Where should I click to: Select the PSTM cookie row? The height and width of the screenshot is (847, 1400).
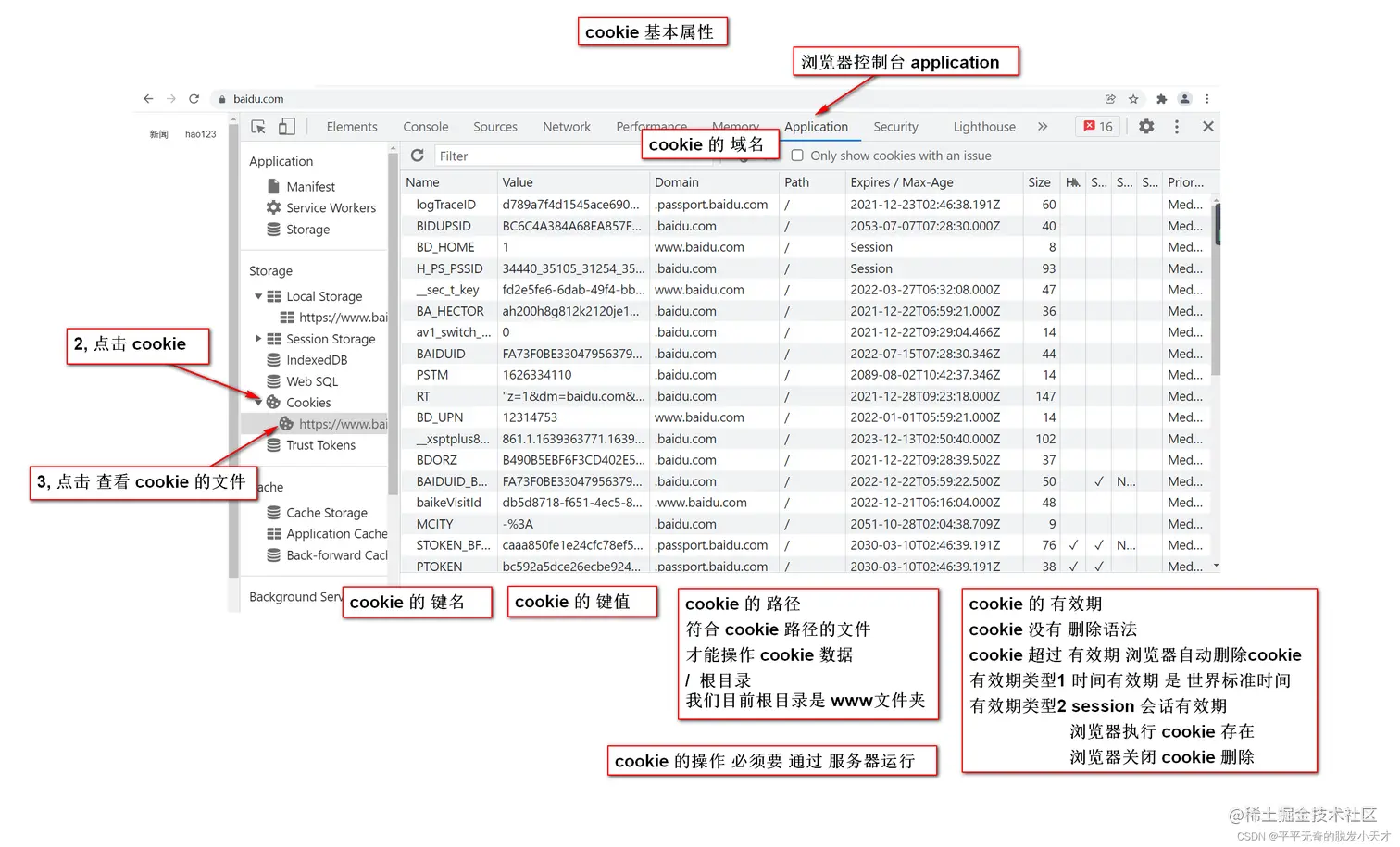click(x=807, y=375)
